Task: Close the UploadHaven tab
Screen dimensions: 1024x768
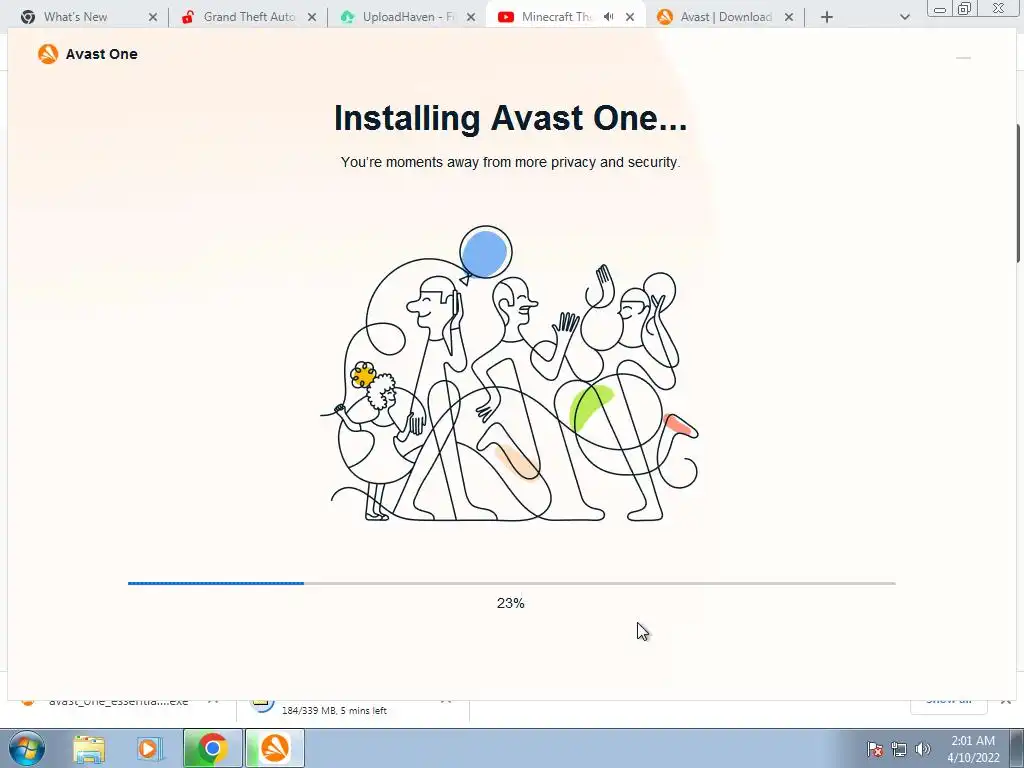Action: pyautogui.click(x=471, y=17)
